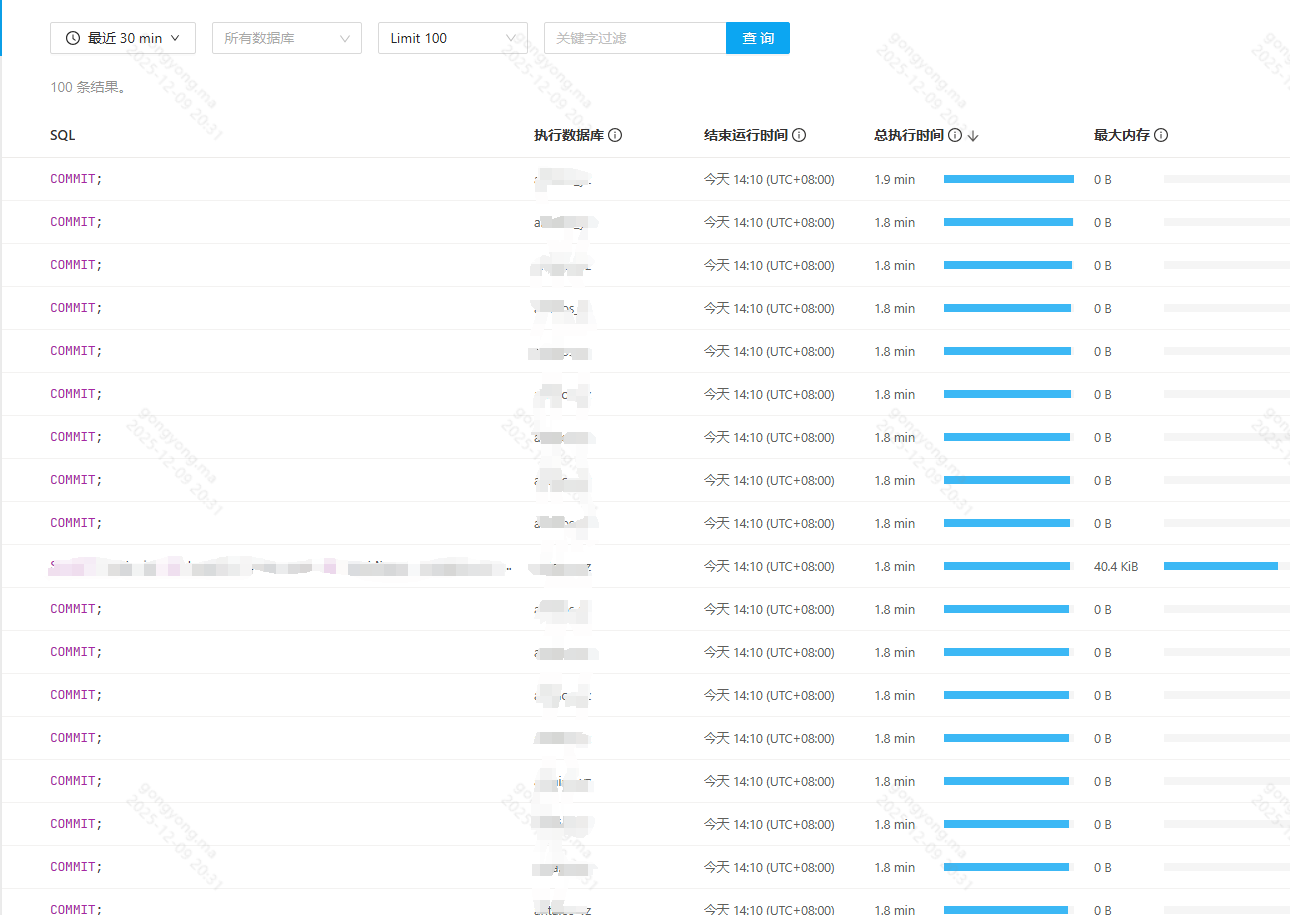
Task: Expand the chevron next to 最近 30 min
Action: (x=176, y=38)
